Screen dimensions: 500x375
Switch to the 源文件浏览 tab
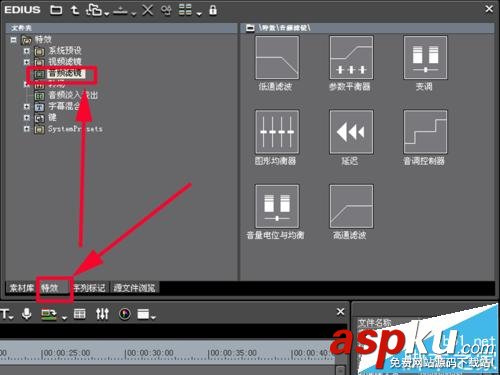coord(134,288)
